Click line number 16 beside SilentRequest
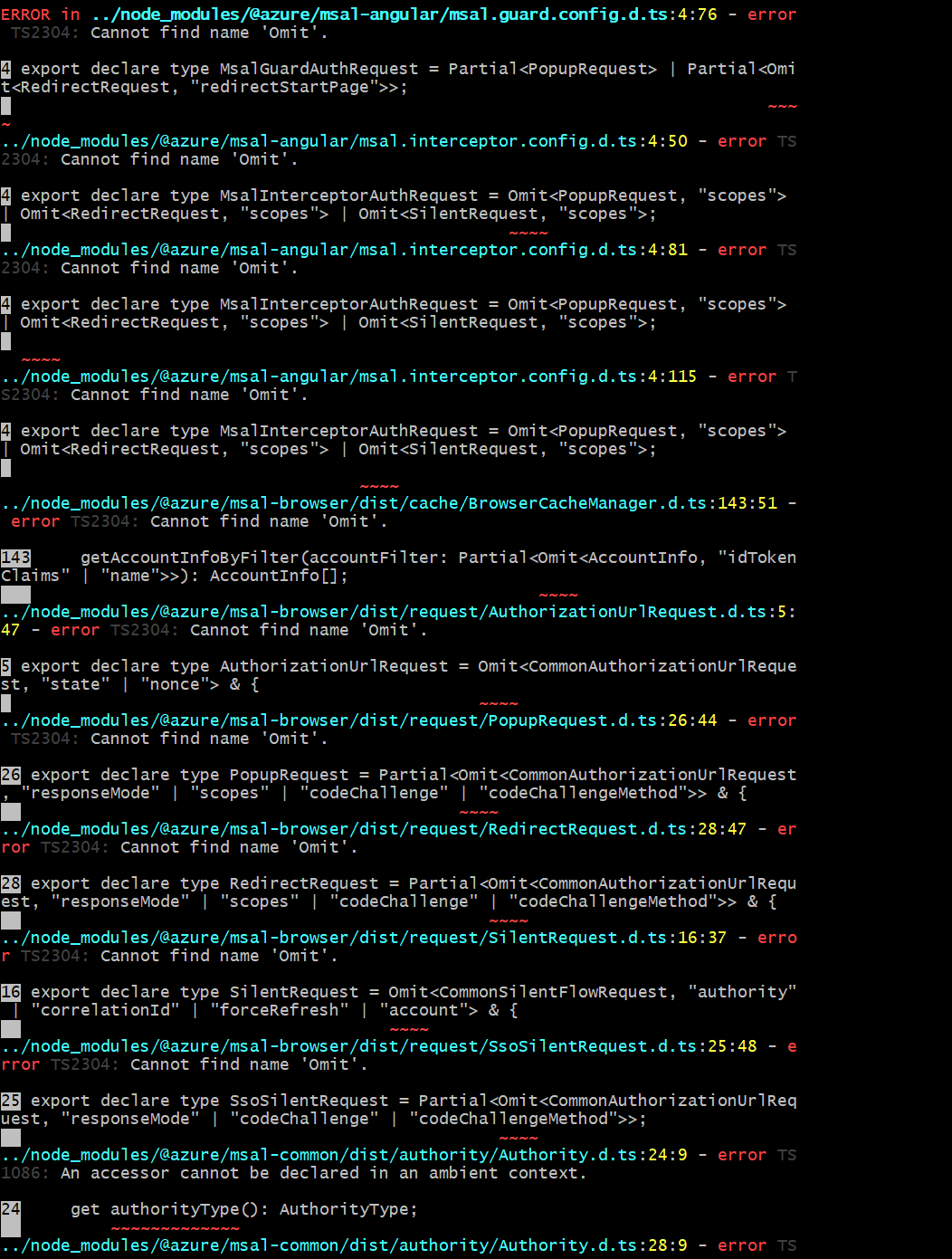The image size is (952, 1259). pyautogui.click(x=11, y=991)
